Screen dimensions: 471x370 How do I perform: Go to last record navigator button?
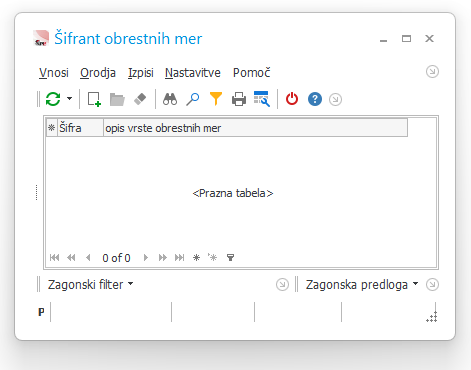pyautogui.click(x=179, y=257)
